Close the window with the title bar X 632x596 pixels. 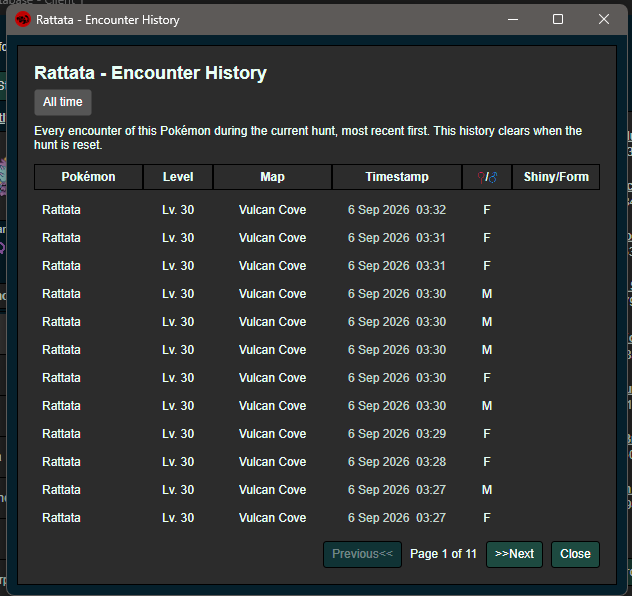tap(604, 19)
